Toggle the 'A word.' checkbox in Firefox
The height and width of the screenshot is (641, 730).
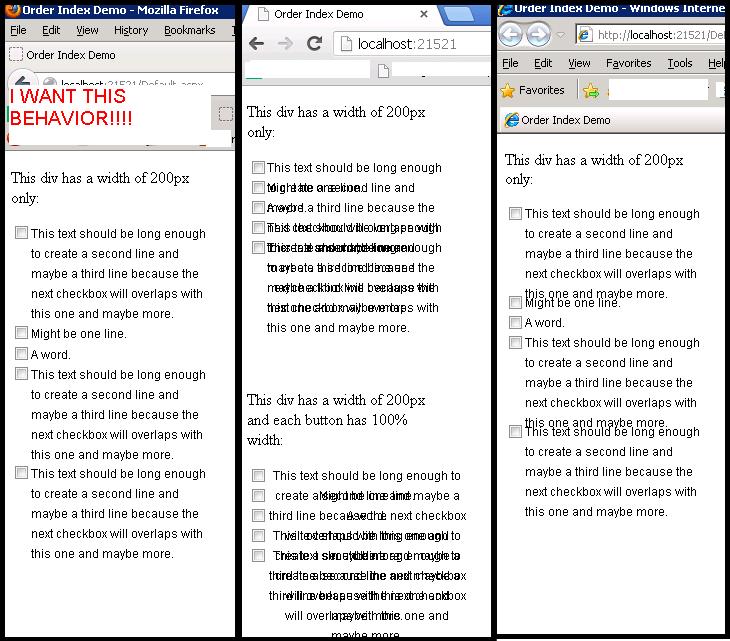(x=21, y=353)
